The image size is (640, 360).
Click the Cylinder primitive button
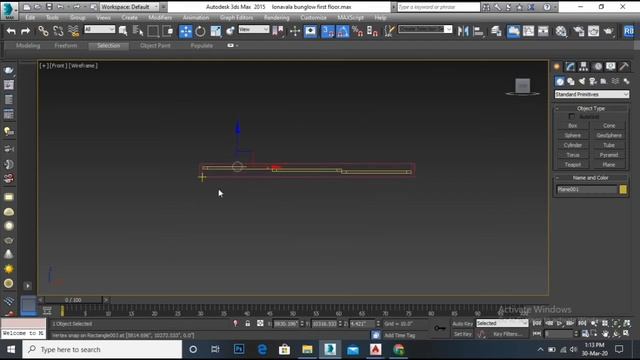point(573,145)
